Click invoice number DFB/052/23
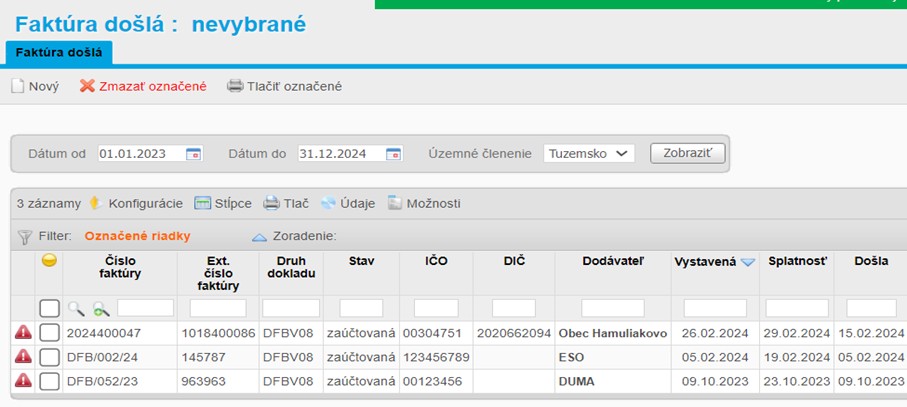This screenshot has height=407, width=907. point(102,382)
